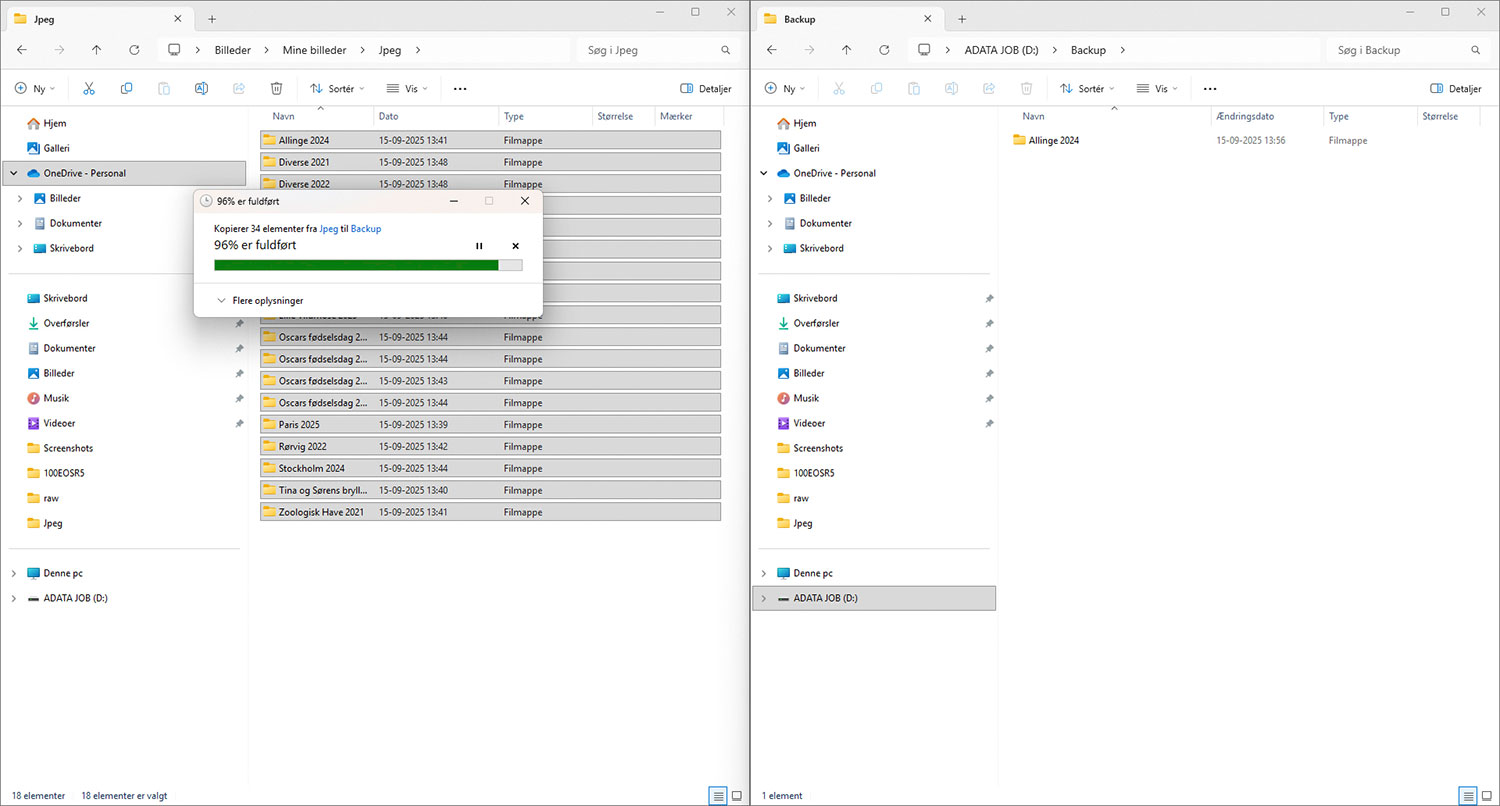Click the Søg i Backup search field
1500x806 pixels.
(x=1400, y=50)
